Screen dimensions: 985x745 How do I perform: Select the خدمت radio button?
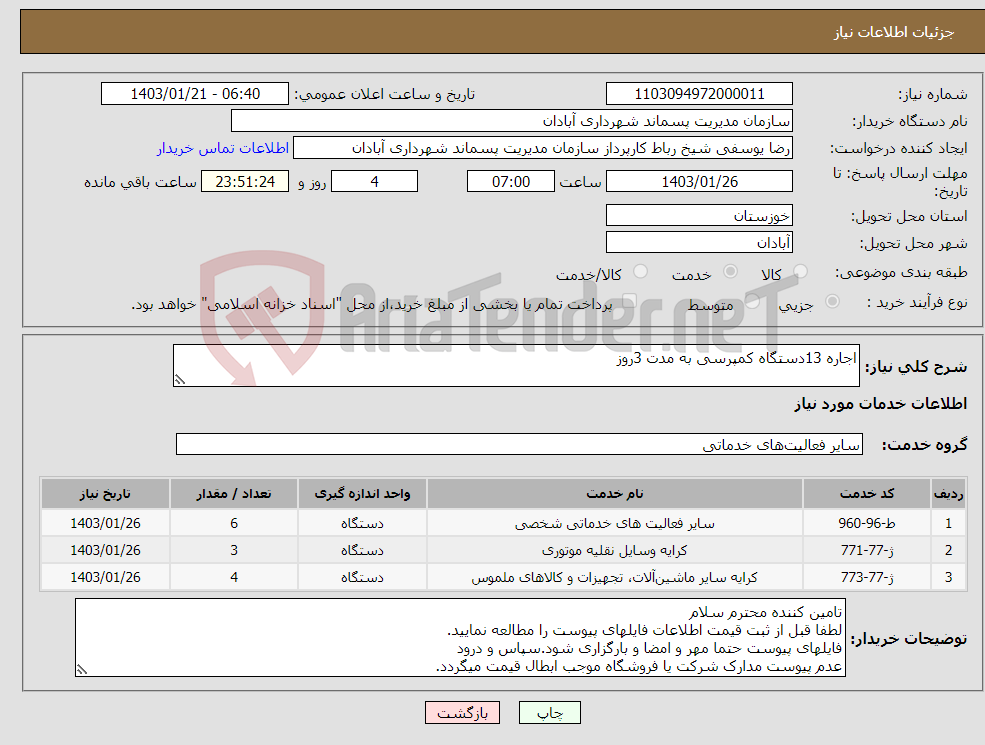(x=730, y=272)
